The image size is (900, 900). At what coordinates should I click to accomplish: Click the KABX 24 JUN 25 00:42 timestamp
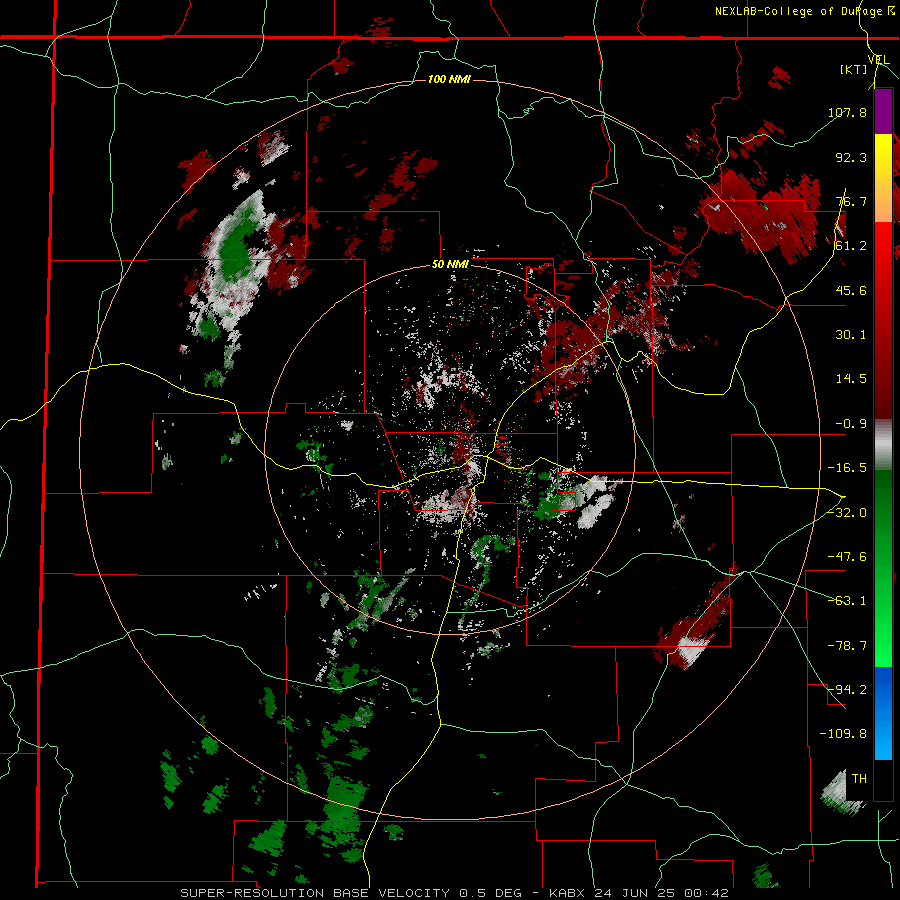pos(639,893)
